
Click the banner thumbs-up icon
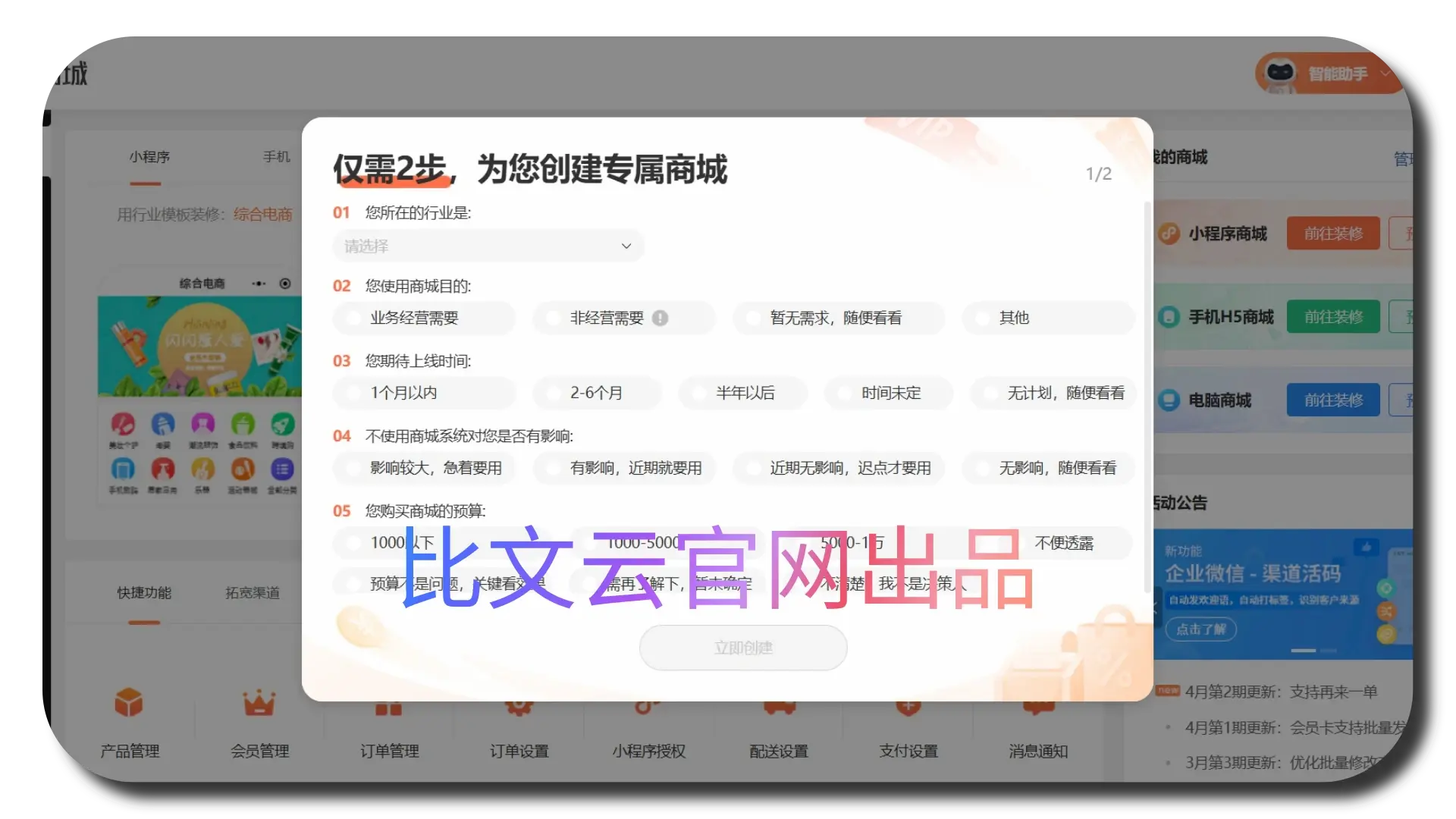point(1366,547)
